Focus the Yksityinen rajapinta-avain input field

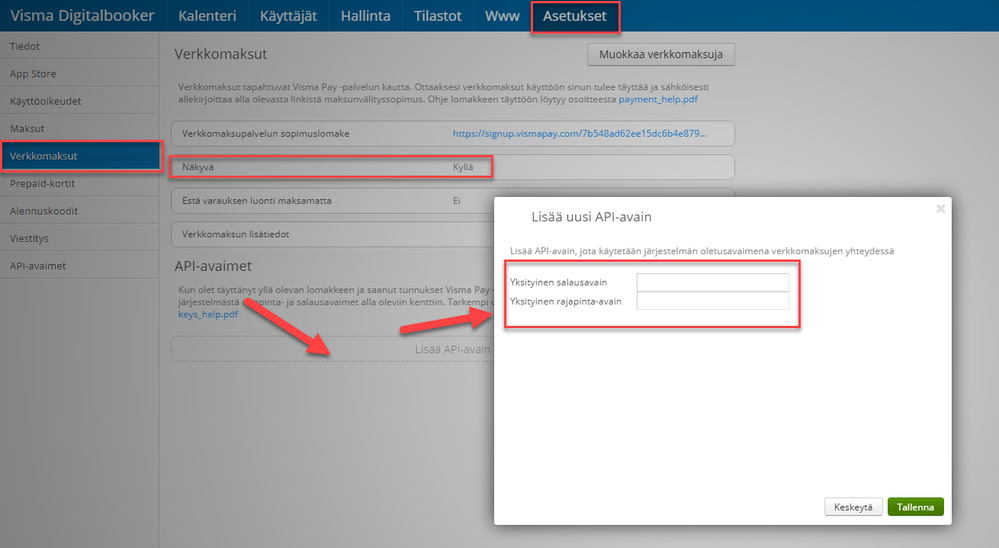click(x=713, y=301)
